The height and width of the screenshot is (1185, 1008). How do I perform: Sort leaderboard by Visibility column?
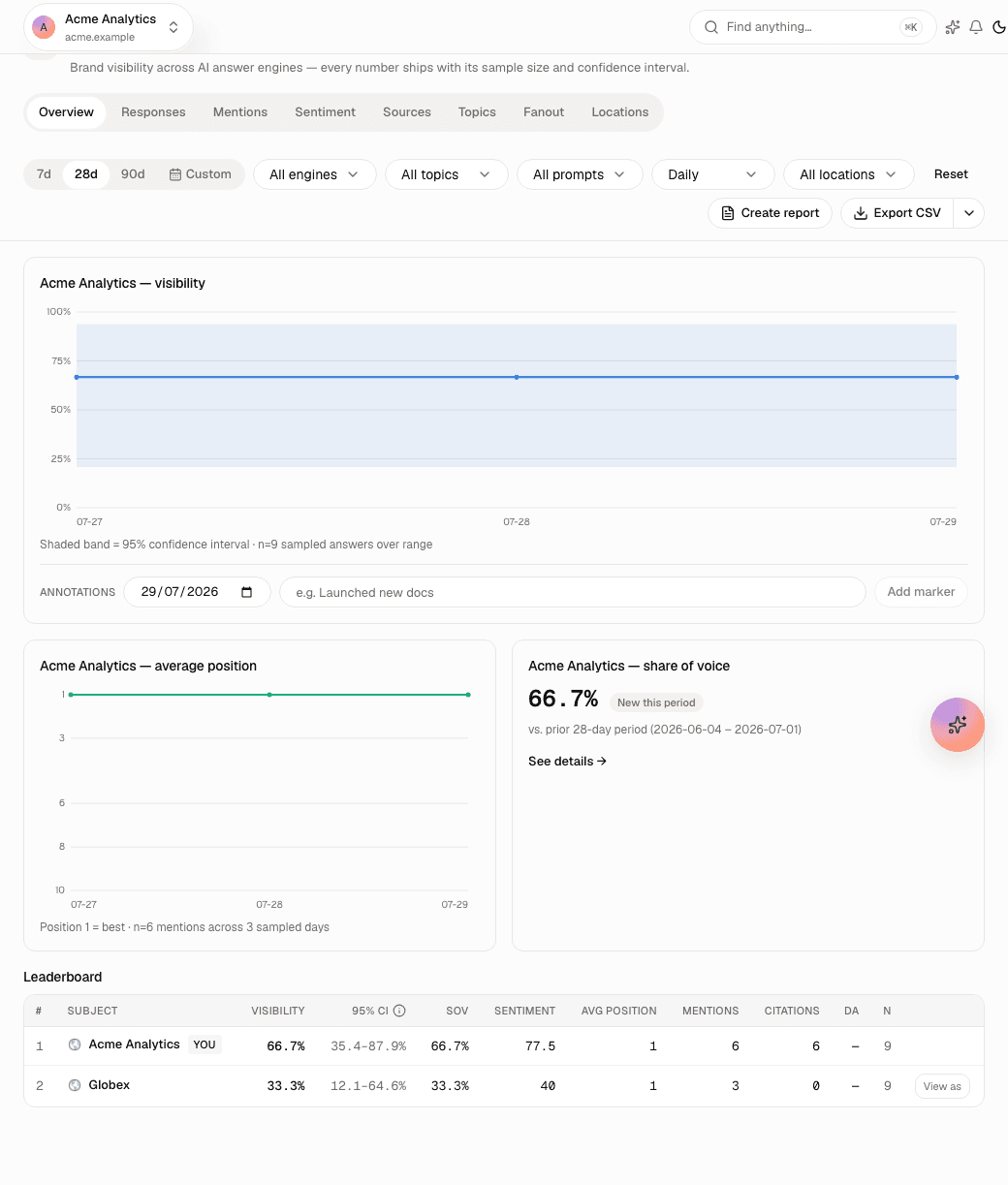point(278,1011)
